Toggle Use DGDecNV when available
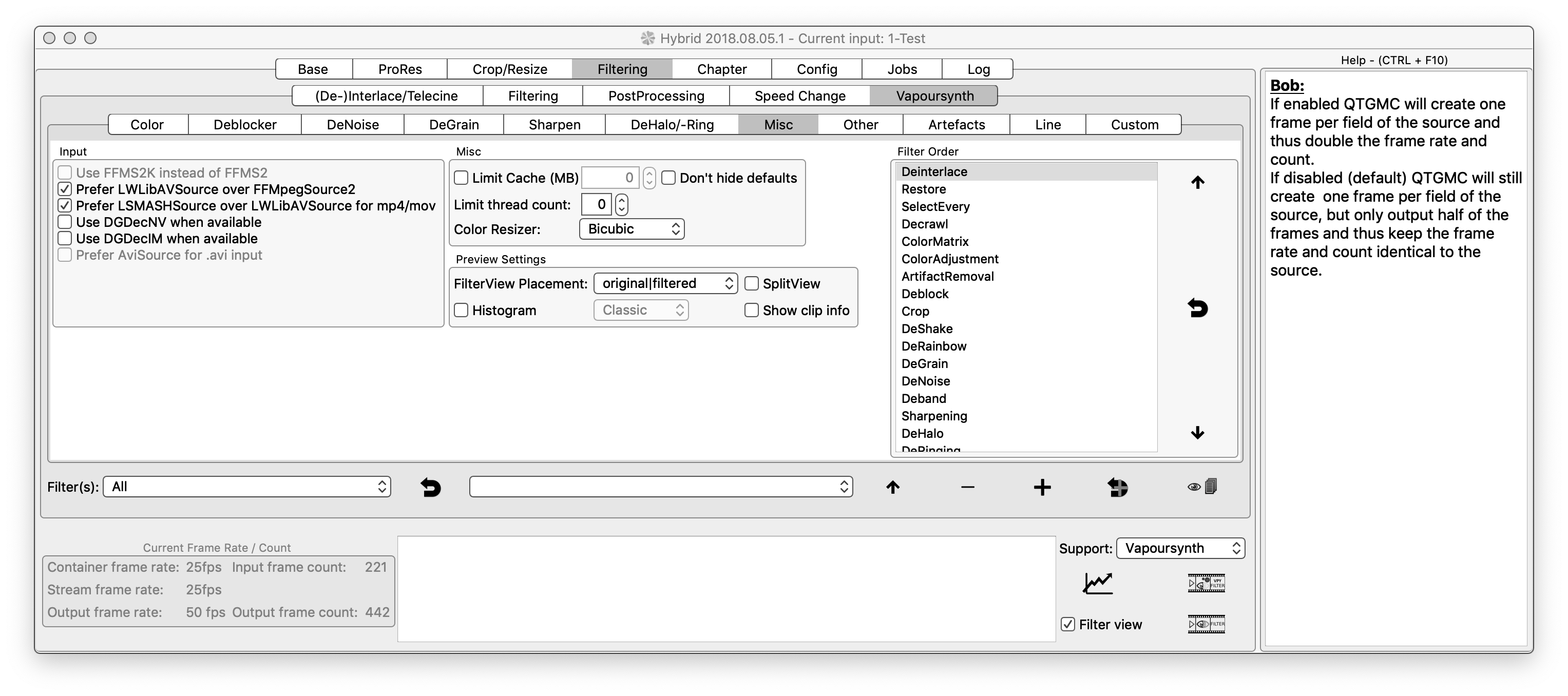 pyautogui.click(x=65, y=222)
